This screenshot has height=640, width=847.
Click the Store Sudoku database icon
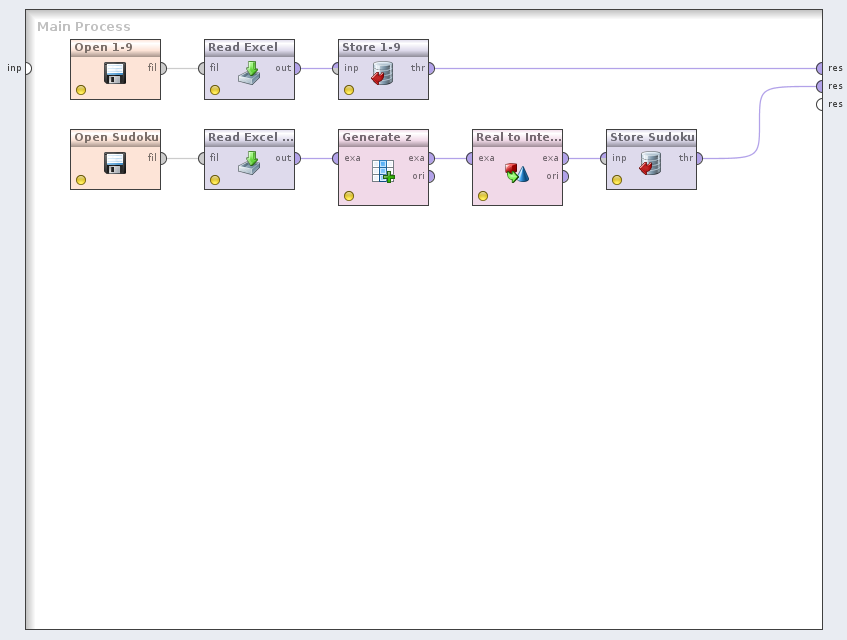[651, 163]
